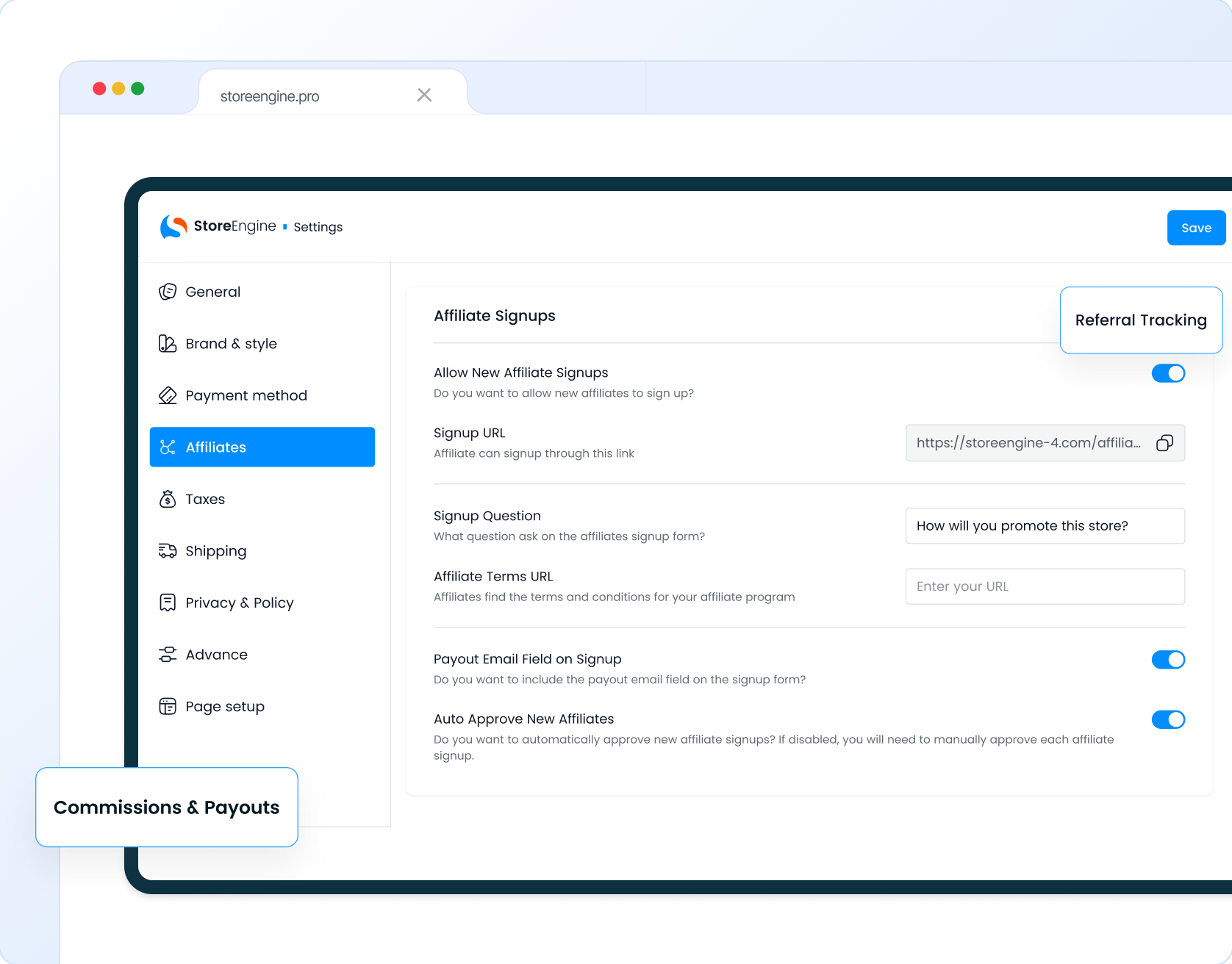
Task: Copy the Signup URL with copy icon
Action: coord(1164,443)
